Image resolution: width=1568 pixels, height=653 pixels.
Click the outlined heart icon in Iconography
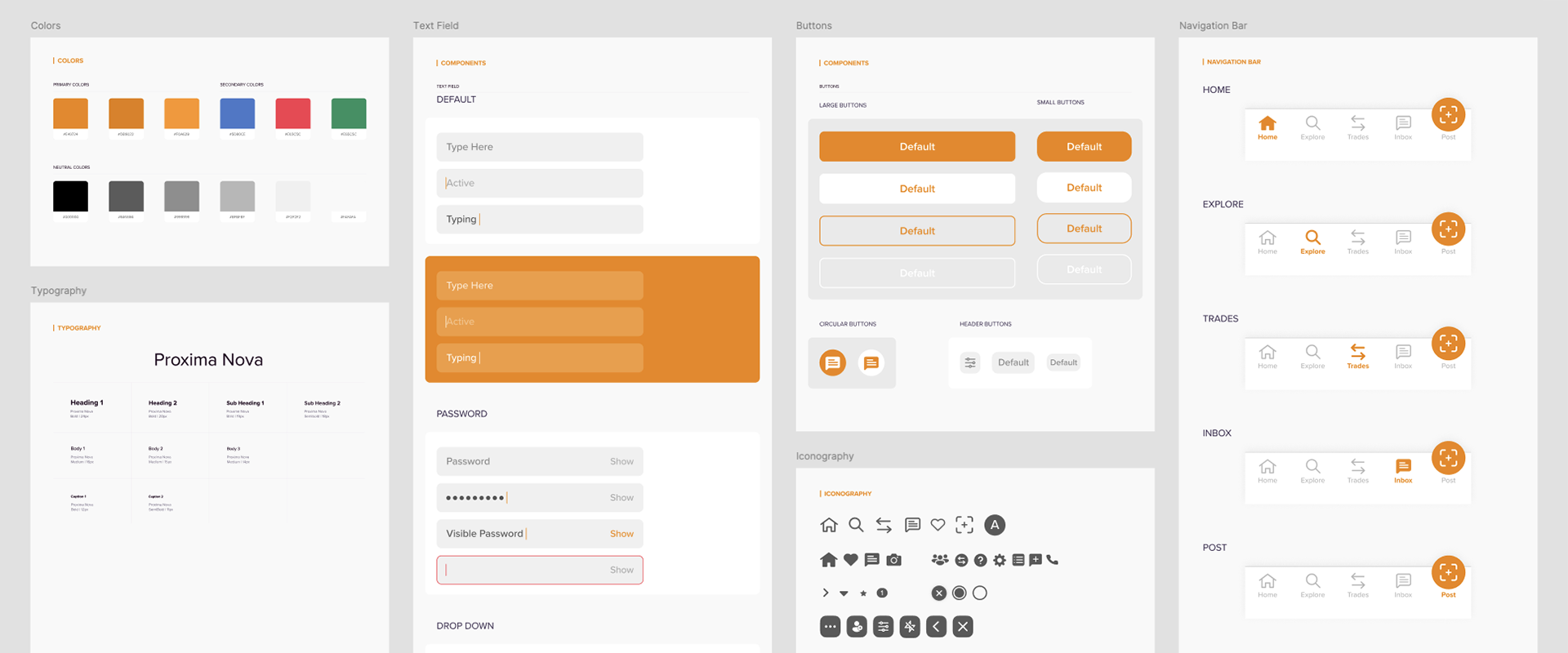938,525
